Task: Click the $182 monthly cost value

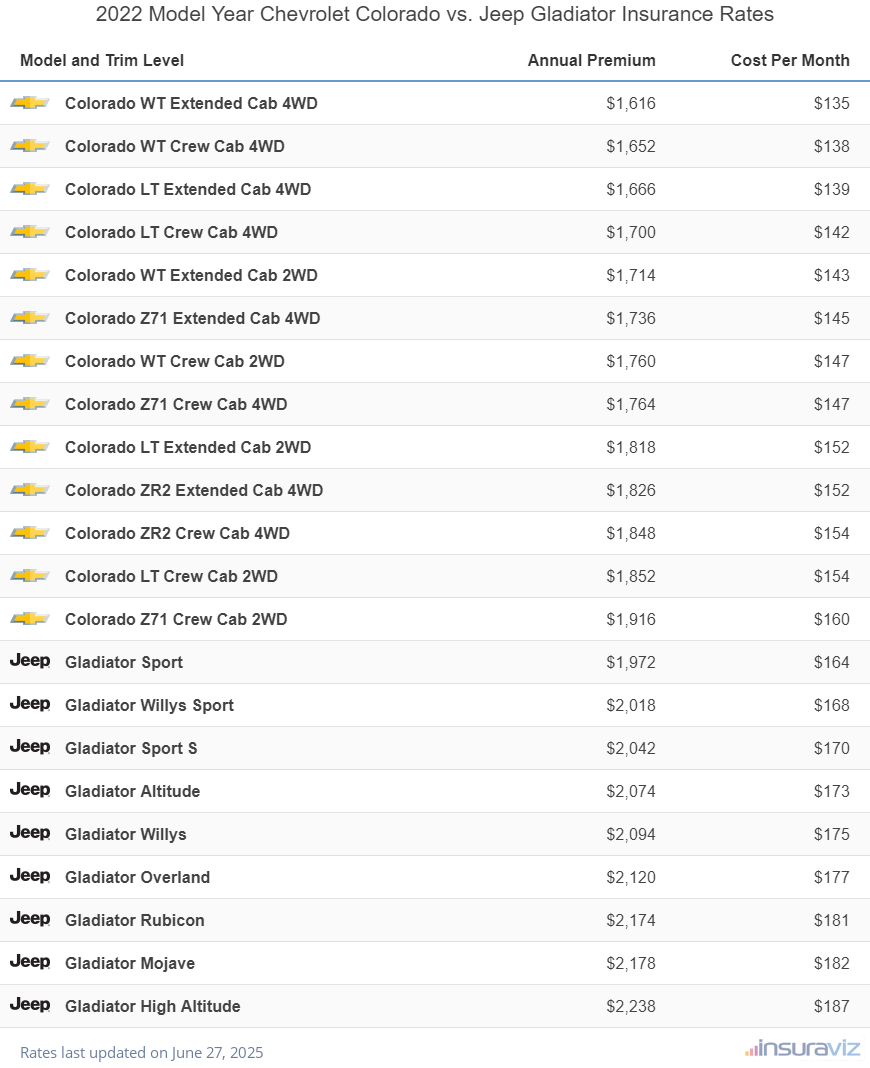Action: click(832, 963)
